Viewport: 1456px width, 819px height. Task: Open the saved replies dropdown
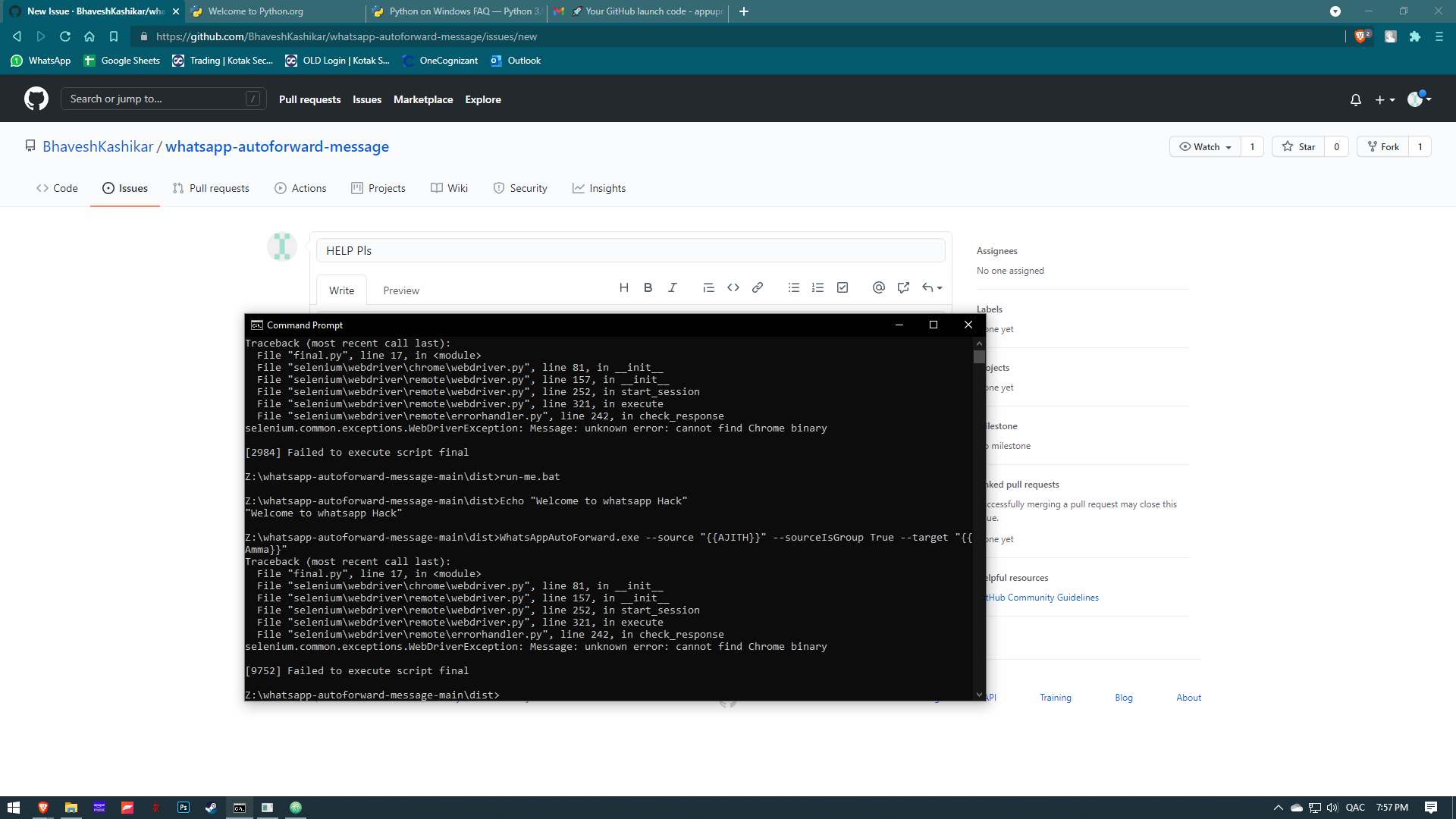(x=932, y=287)
